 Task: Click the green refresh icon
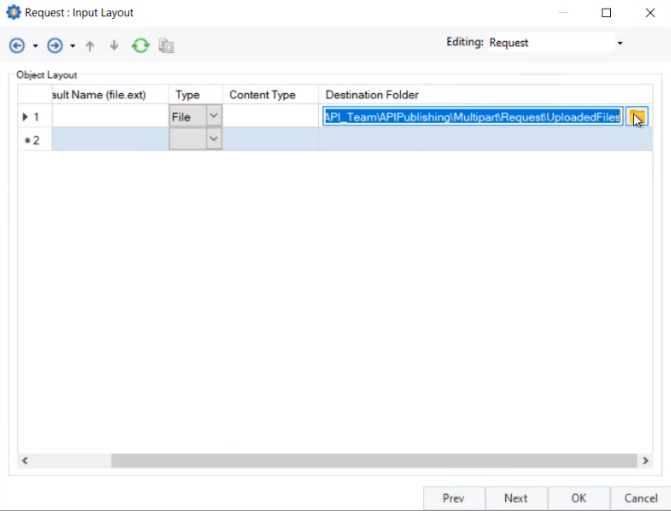coord(140,45)
